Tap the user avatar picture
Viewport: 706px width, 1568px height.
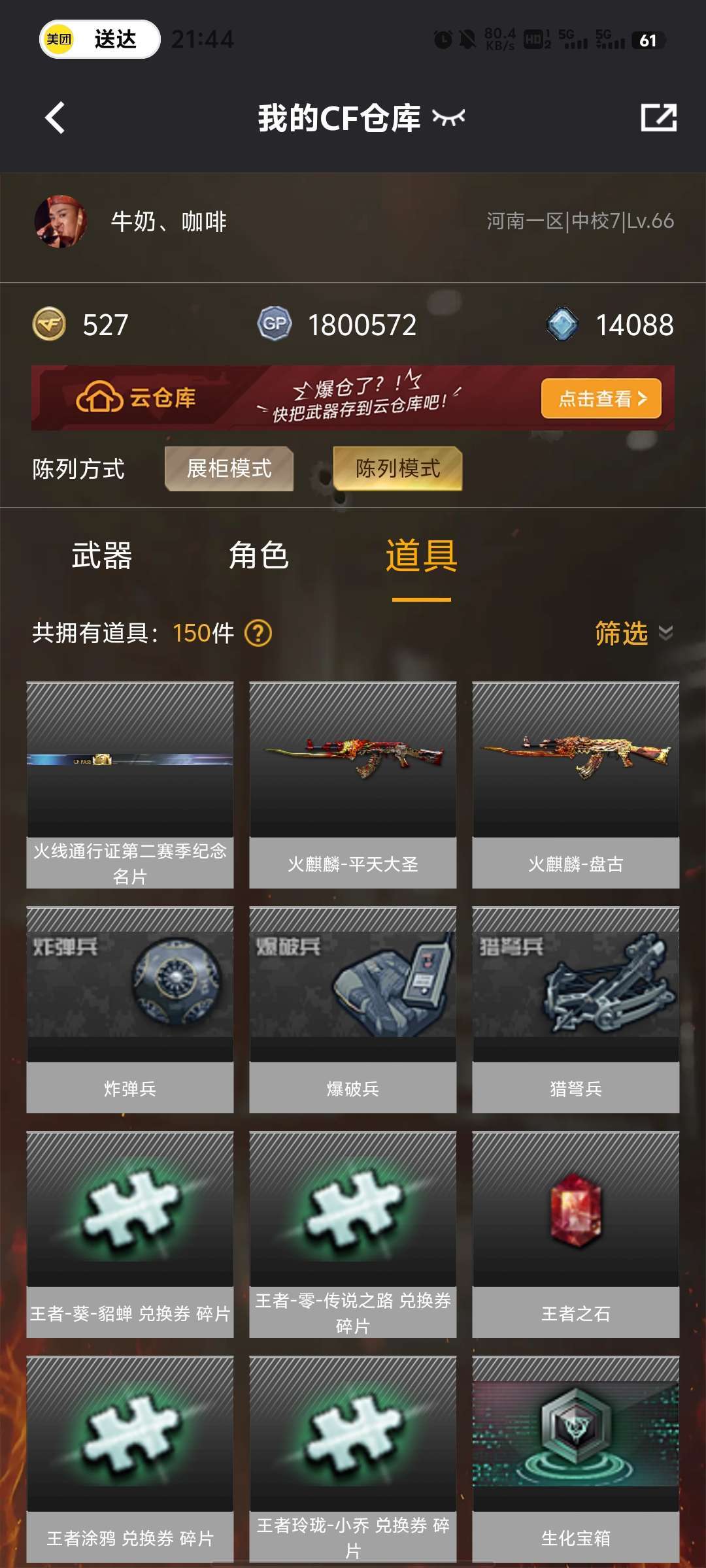pos(60,221)
